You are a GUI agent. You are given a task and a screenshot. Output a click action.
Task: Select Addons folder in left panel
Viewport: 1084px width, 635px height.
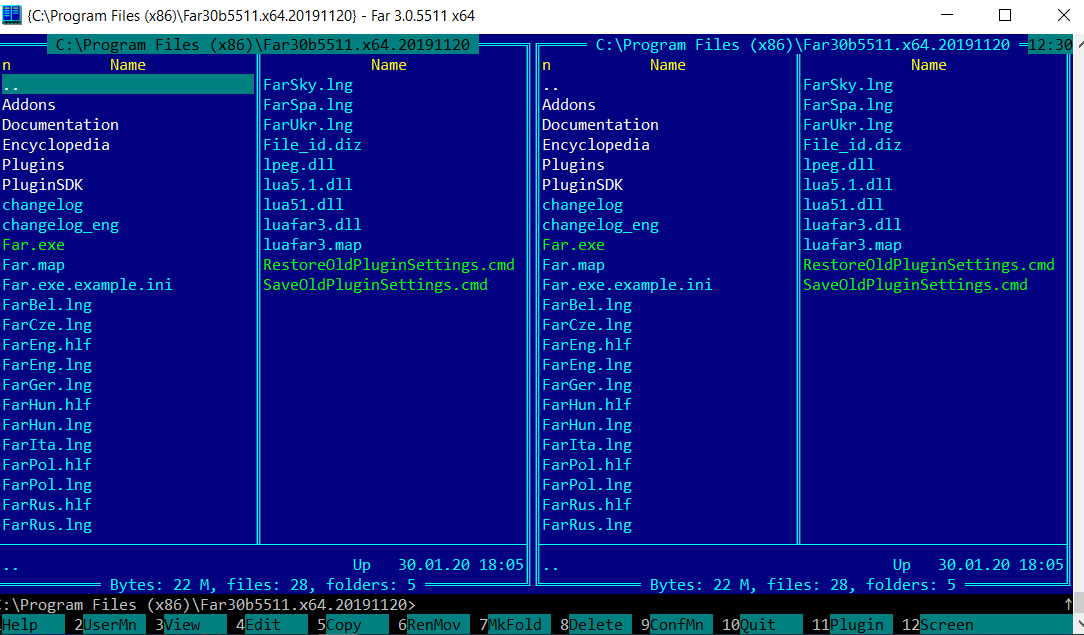(x=28, y=105)
